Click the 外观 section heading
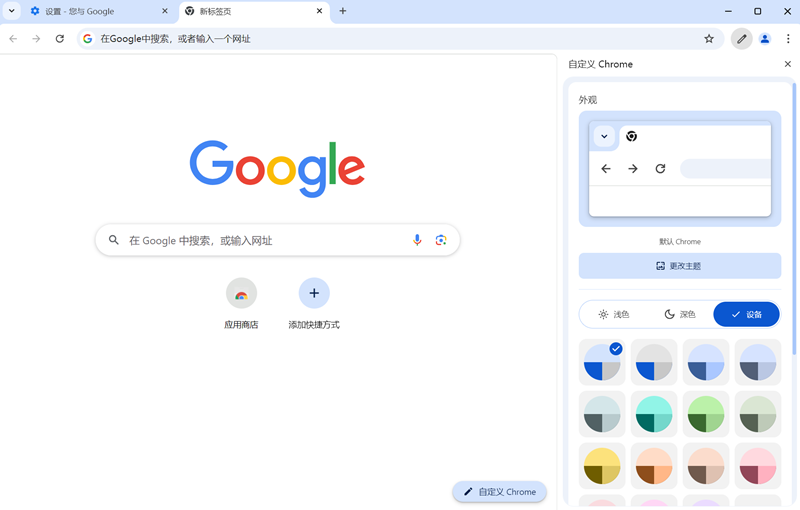 point(588,100)
